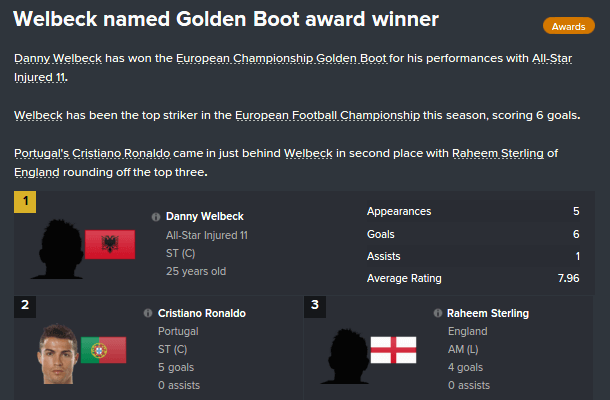This screenshot has height=400, width=610.
Task: Click the England flag icon
Action: pos(393,350)
